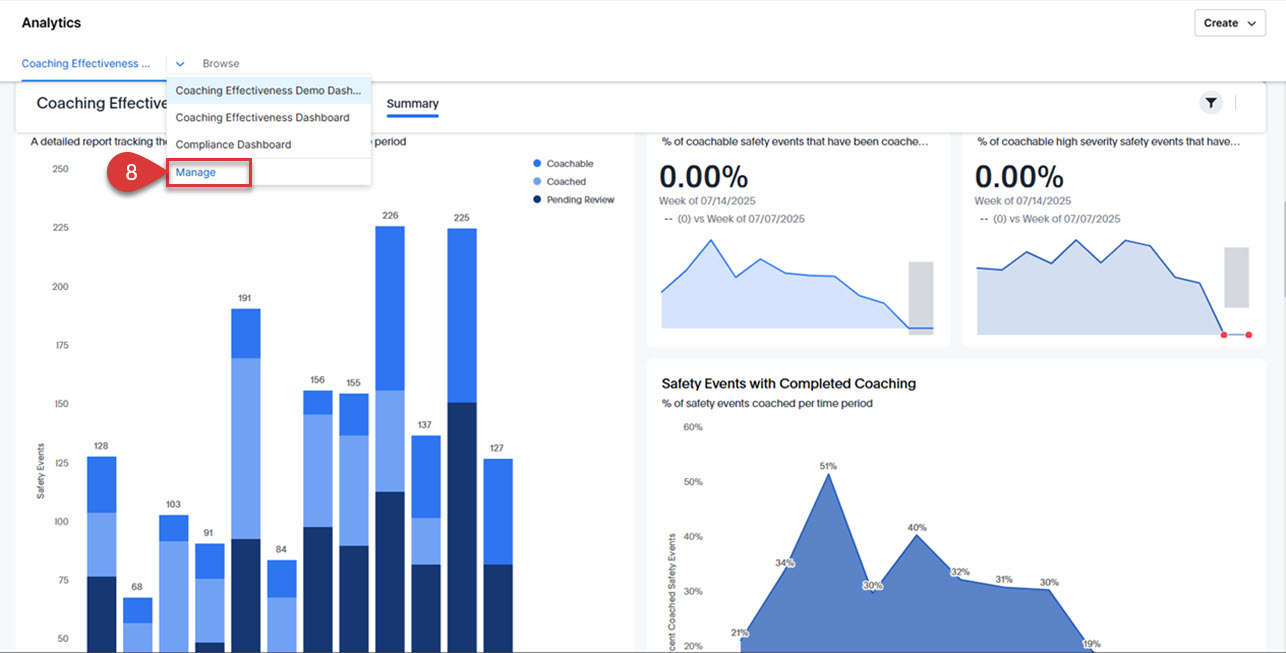Click the red endpoint marker on severity sparkline

(1248, 336)
